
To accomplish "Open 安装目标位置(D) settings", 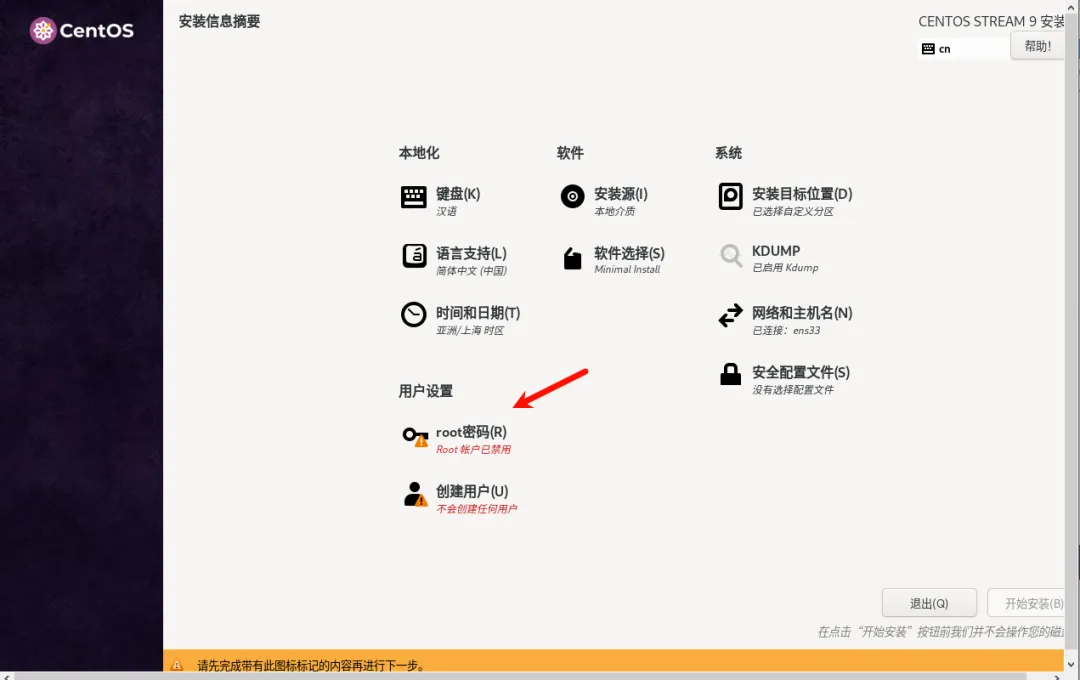I will point(802,194).
